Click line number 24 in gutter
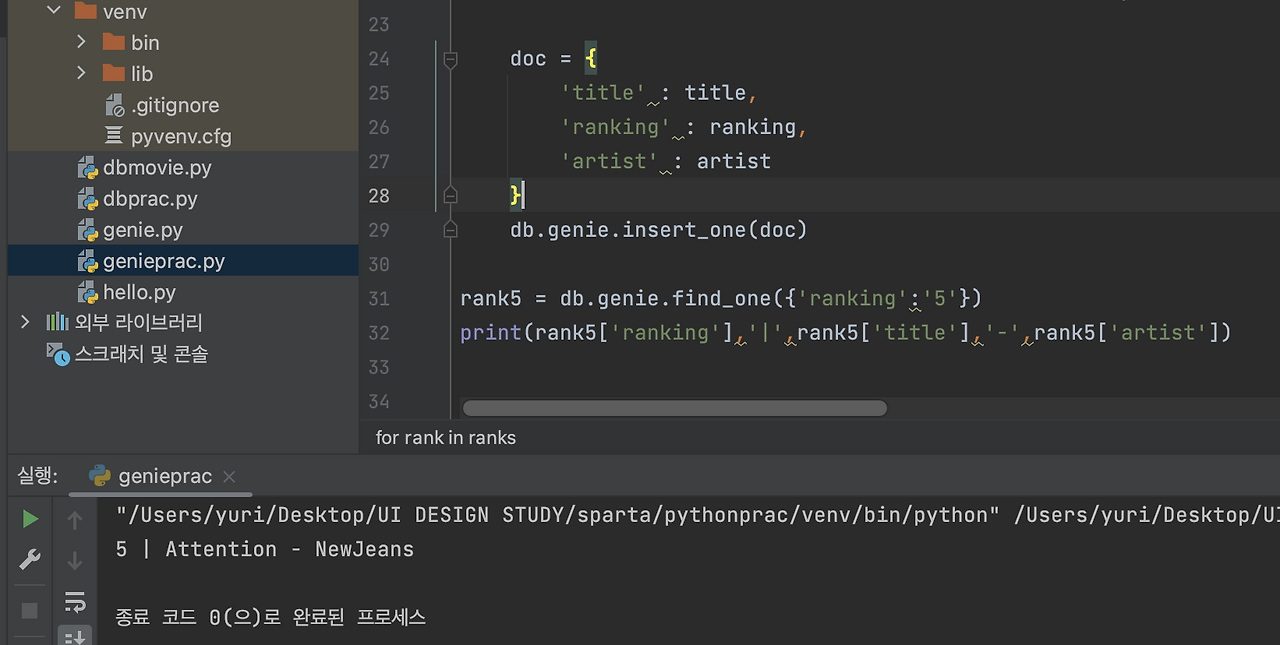 click(x=378, y=59)
